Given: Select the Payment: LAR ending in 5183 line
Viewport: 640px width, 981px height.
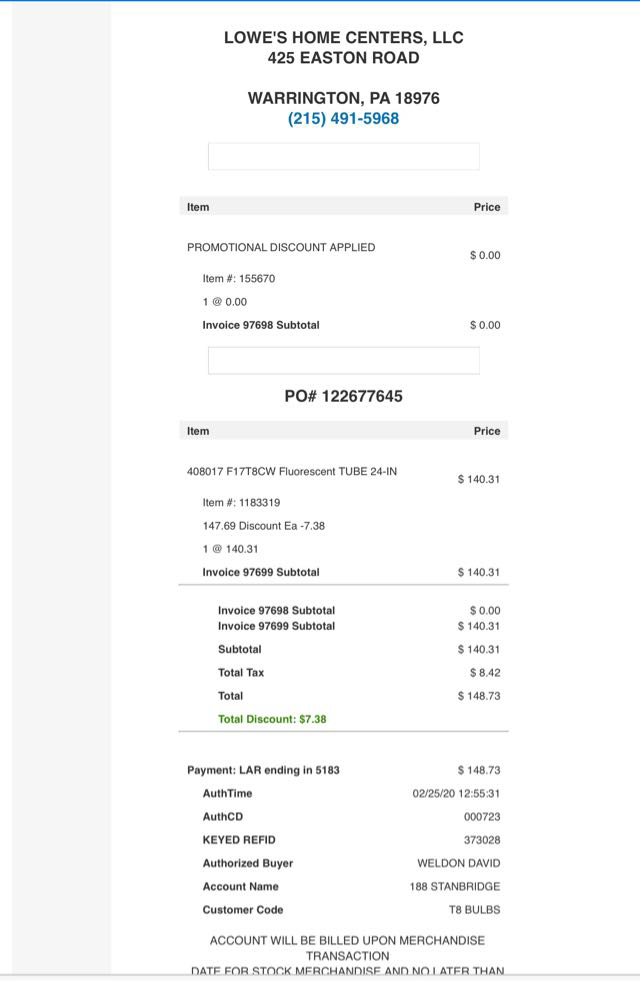Looking at the screenshot, I should 263,770.
